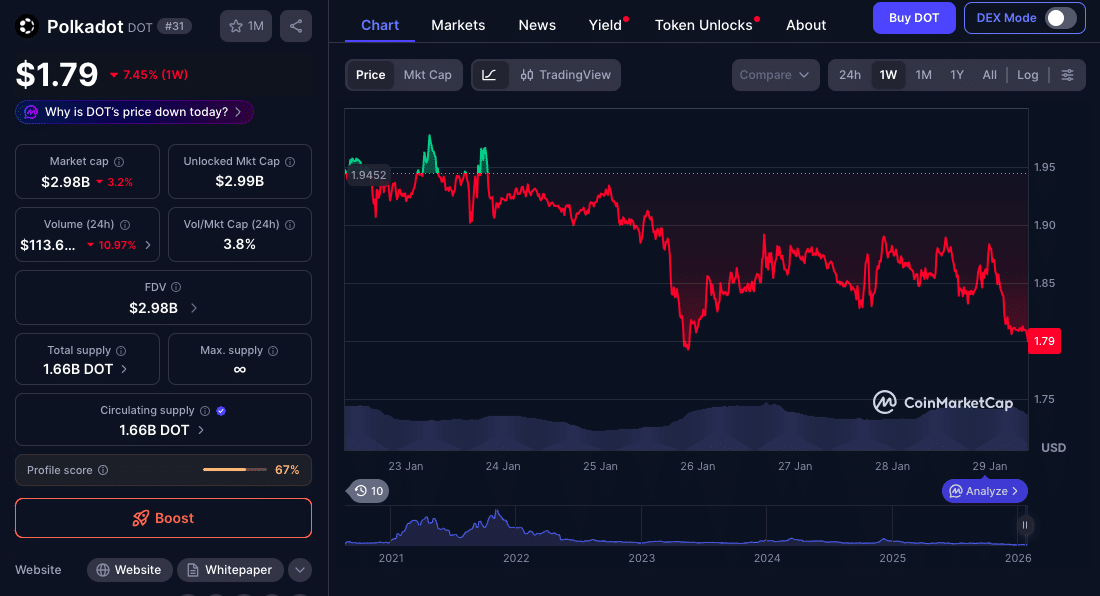
Task: Open the About tab
Action: coord(805,25)
